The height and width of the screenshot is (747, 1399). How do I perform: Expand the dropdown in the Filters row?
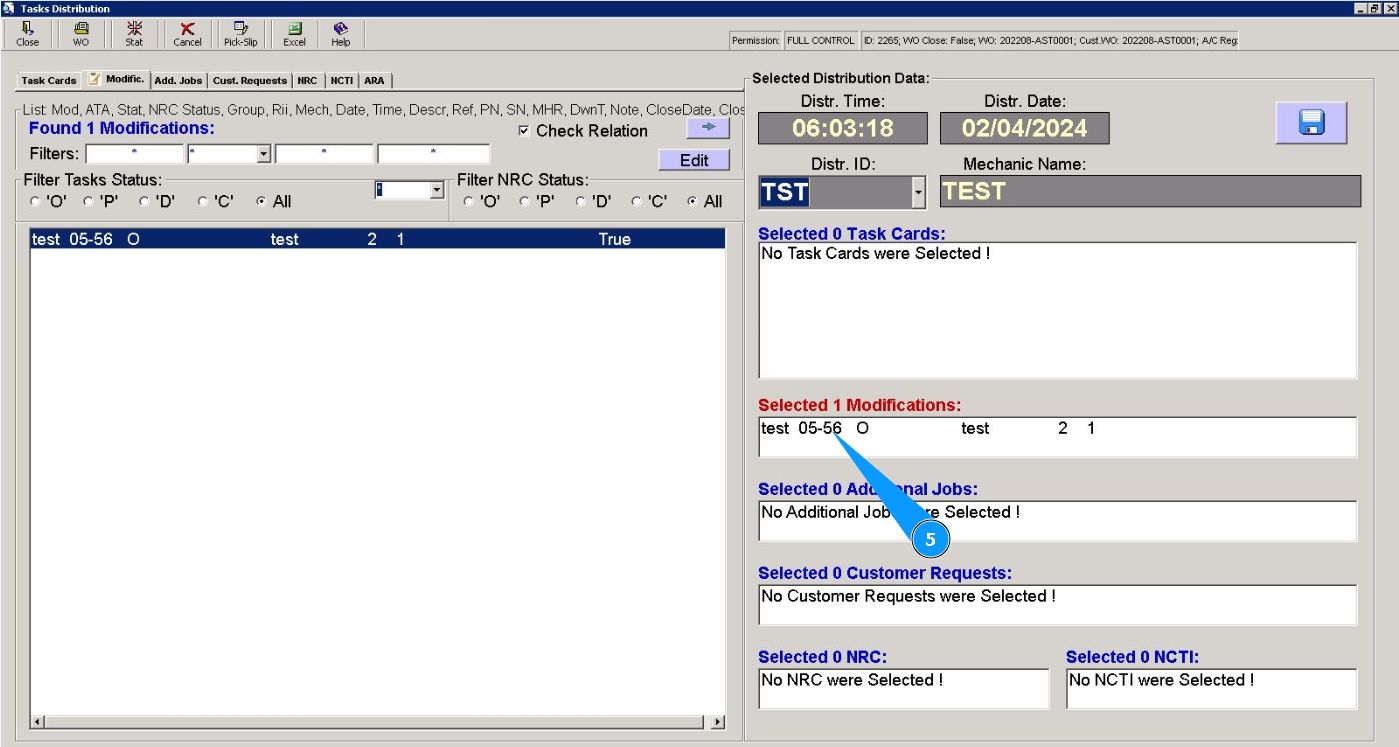click(264, 154)
